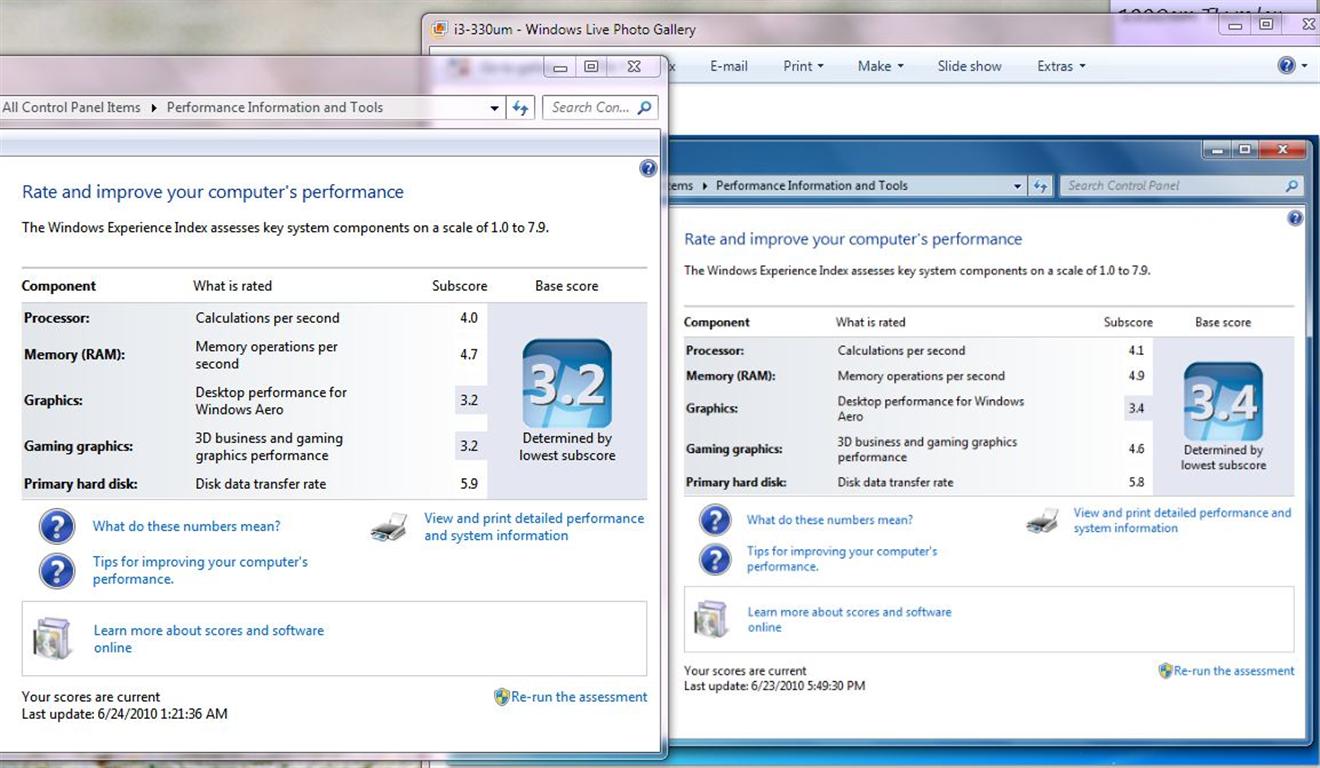Screen dimensions: 1320x768
Task: Click the Search Control Panel field in the right window
Action: point(1182,186)
